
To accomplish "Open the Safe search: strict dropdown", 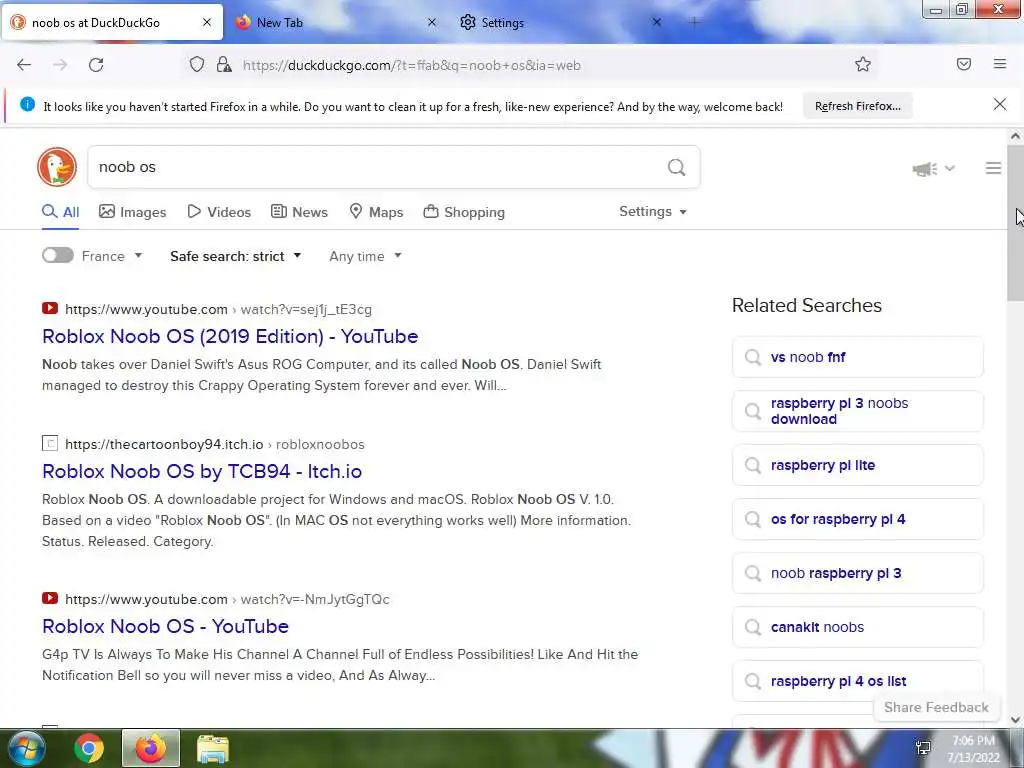I will (236, 256).
